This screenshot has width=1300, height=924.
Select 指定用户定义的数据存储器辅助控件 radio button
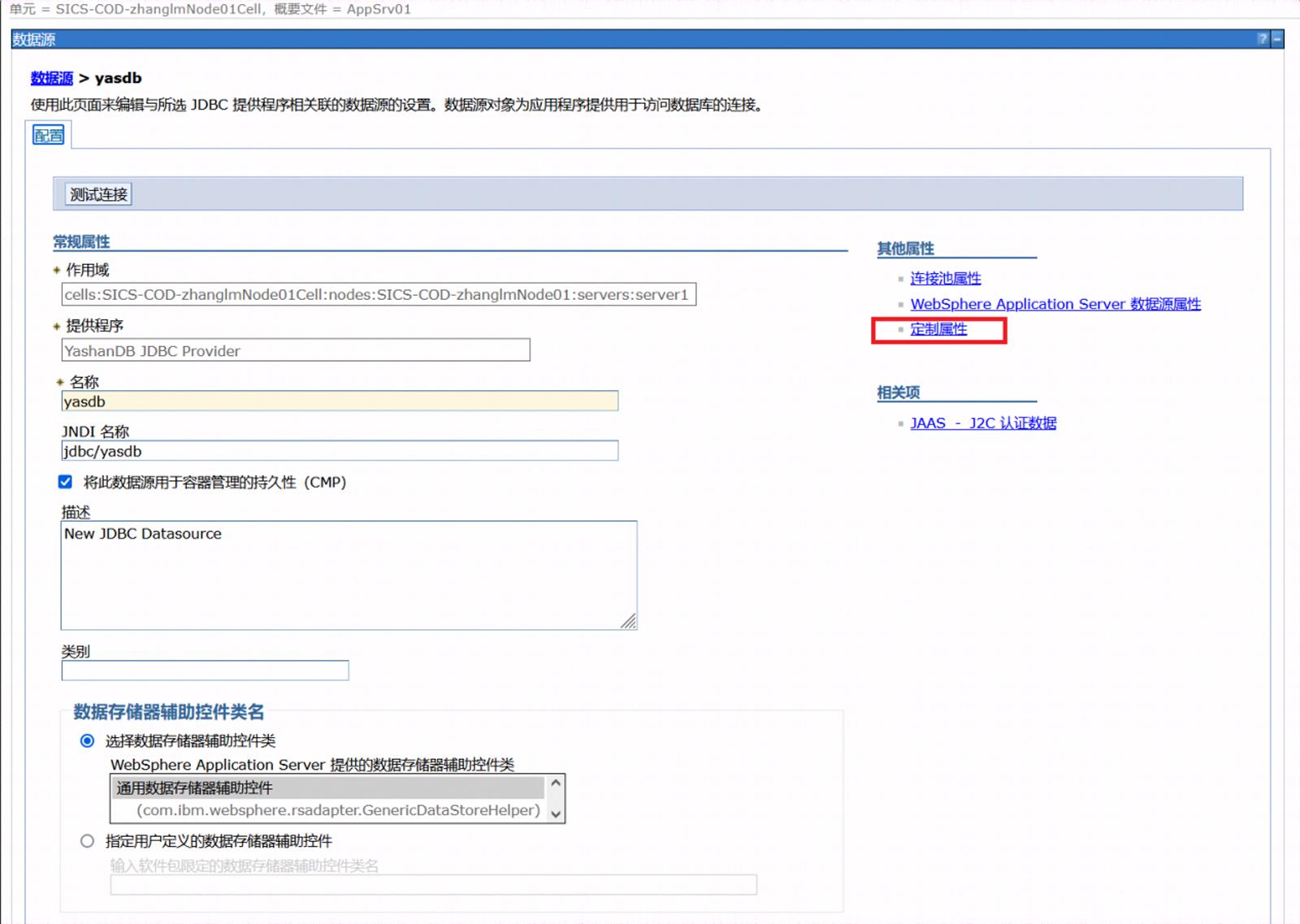(x=87, y=841)
